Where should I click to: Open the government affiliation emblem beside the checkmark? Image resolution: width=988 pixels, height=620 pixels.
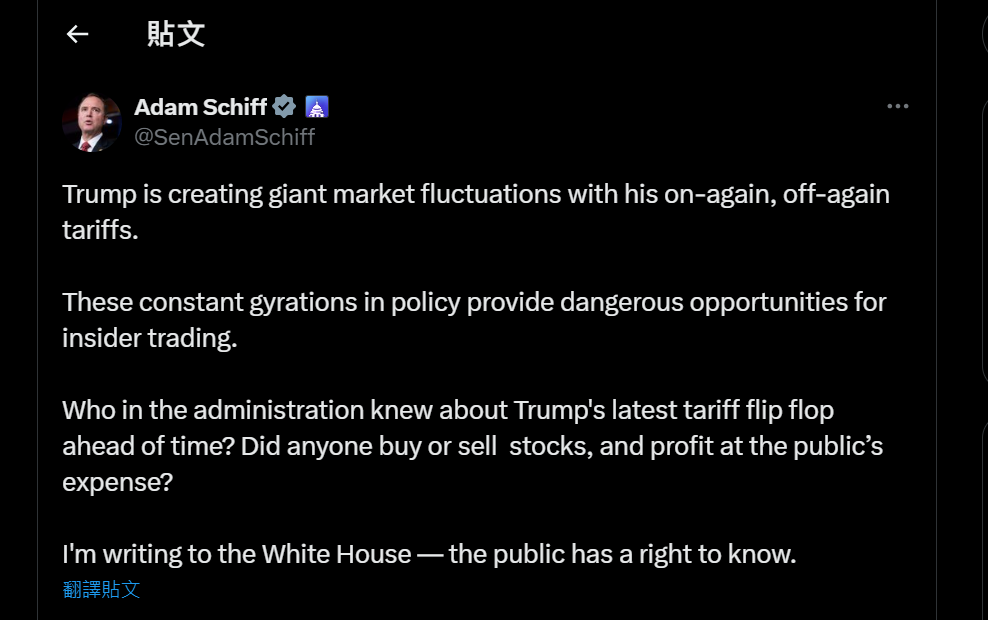[x=316, y=106]
